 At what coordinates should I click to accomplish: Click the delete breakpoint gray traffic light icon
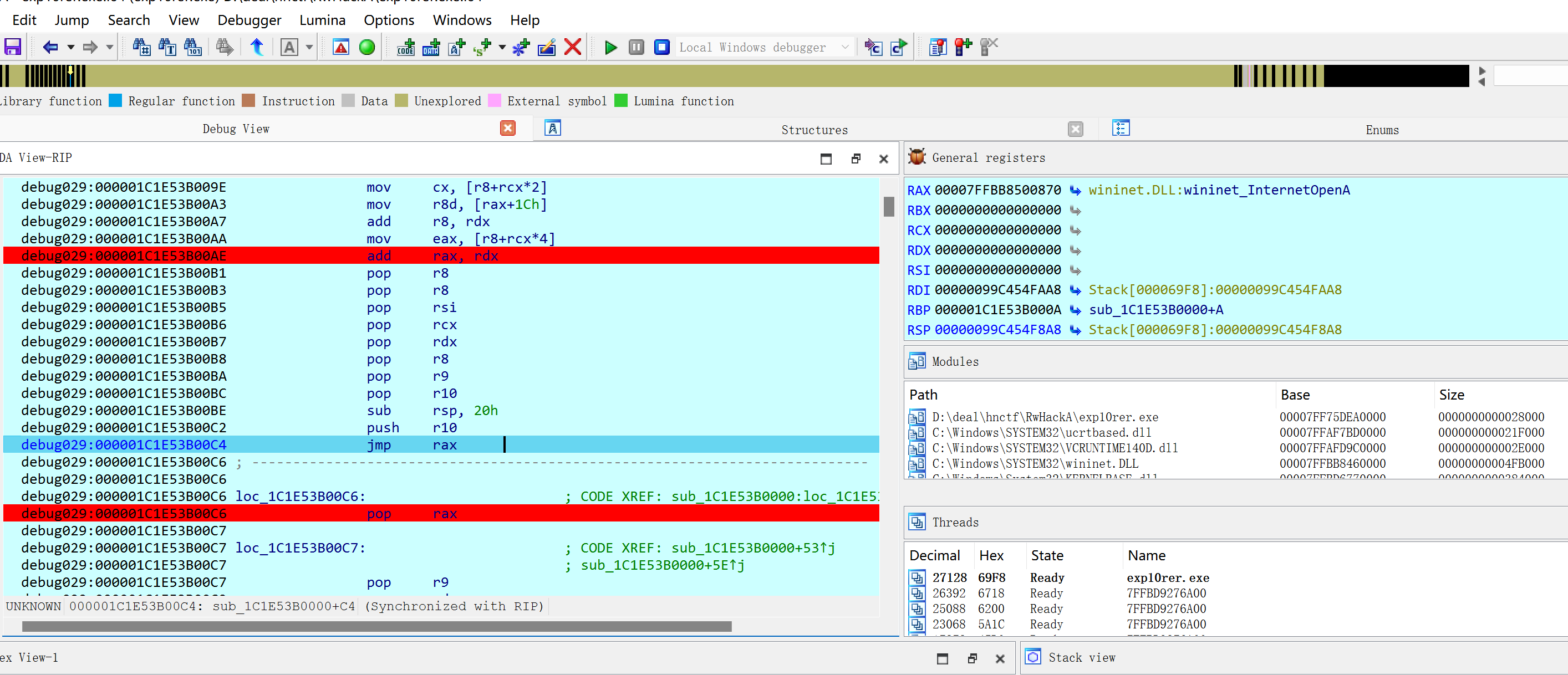[x=989, y=47]
